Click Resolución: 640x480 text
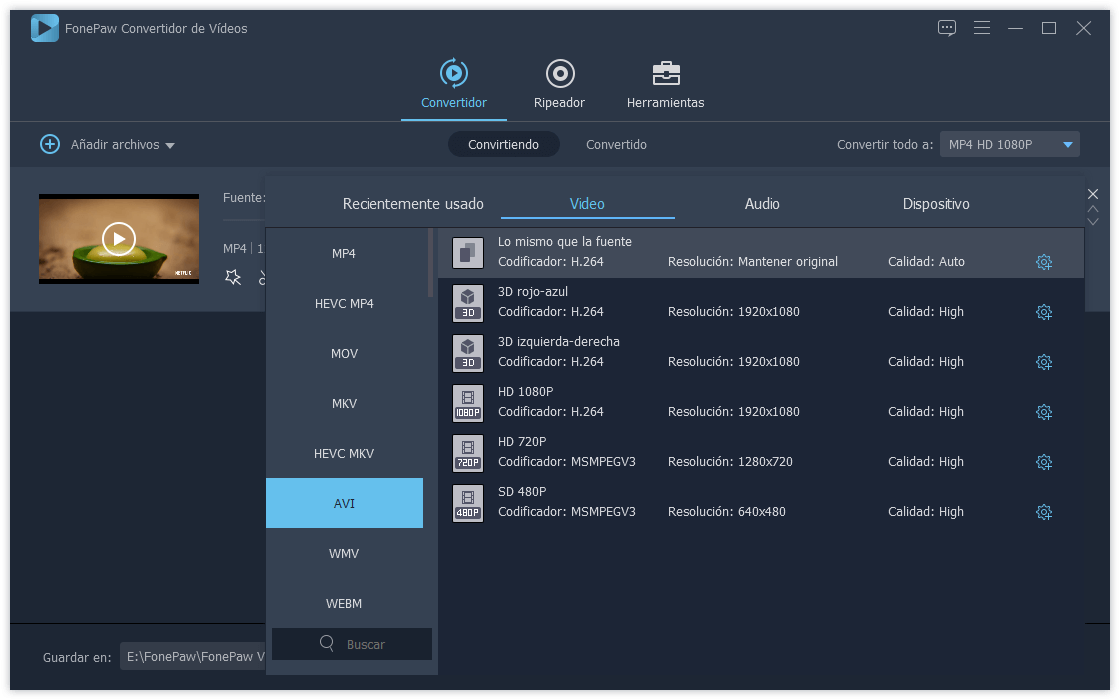The height and width of the screenshot is (700, 1120). [x=726, y=511]
